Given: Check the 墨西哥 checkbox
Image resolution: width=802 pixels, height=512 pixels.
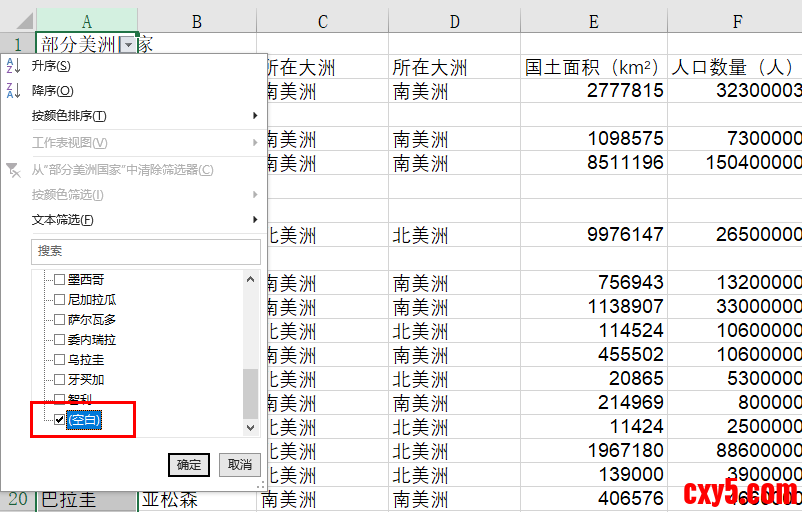Looking at the screenshot, I should pos(59,280).
